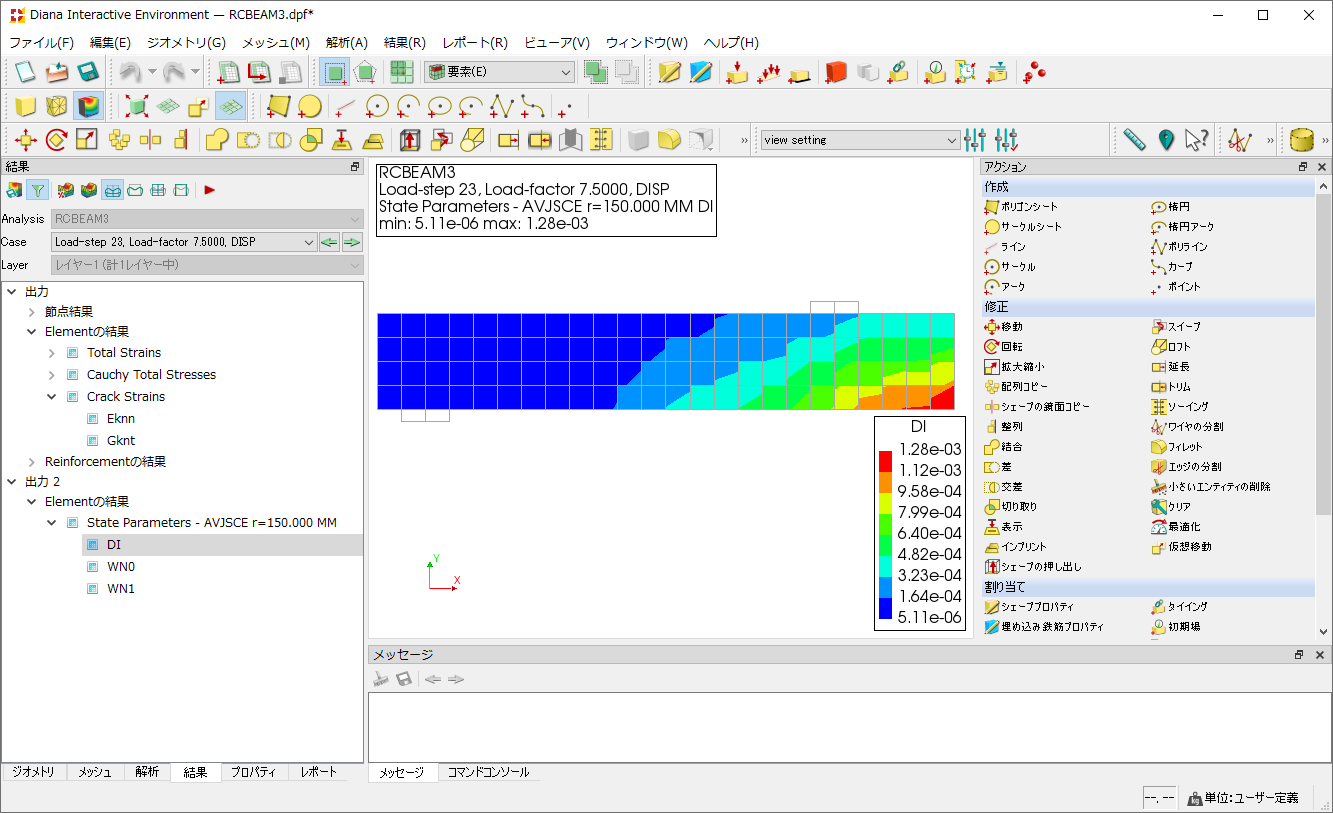Click the save project floppy disk icon
Viewport: 1333px width, 813px height.
[87, 72]
